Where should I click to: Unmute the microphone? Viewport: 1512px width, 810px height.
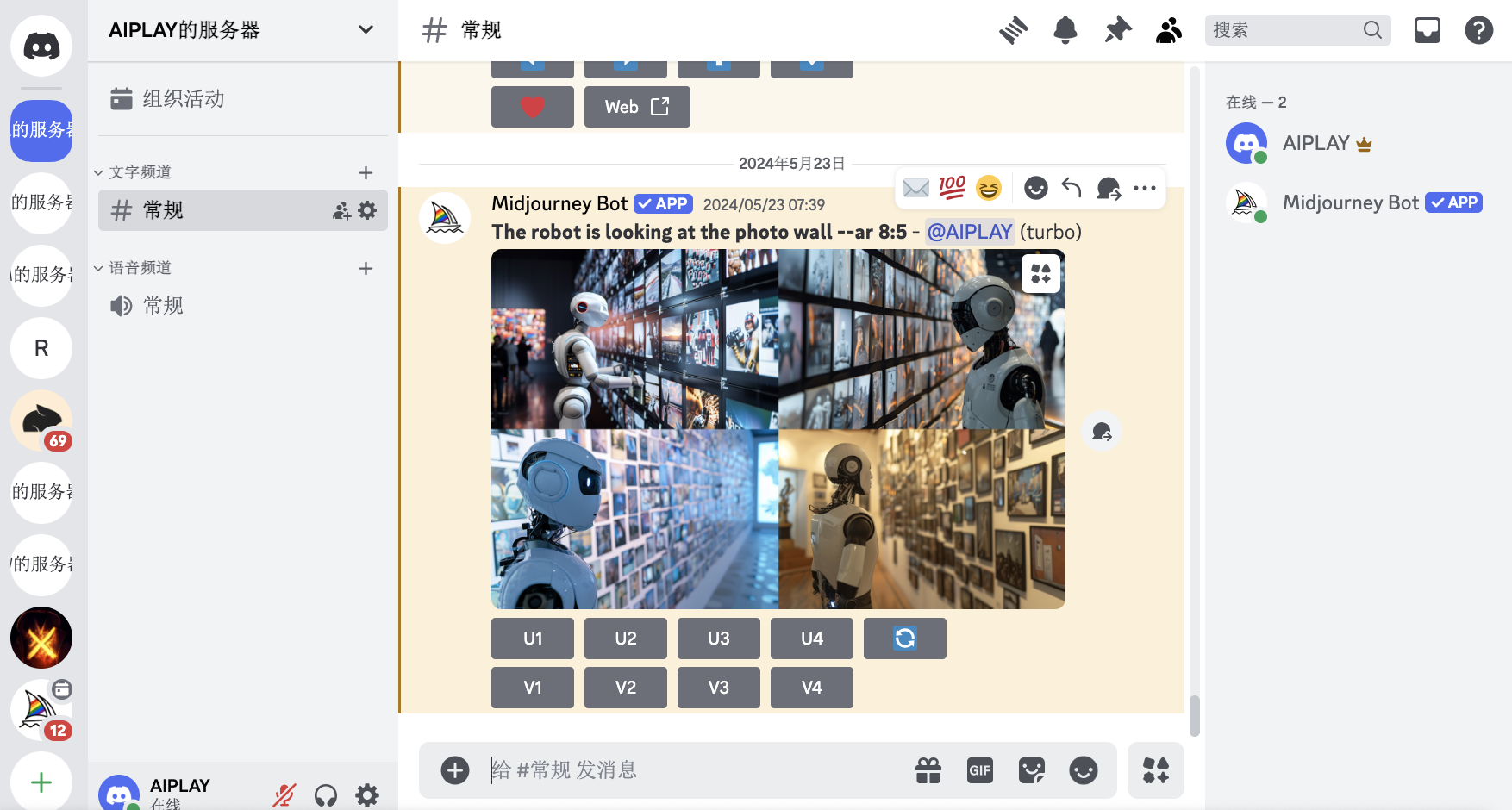[284, 795]
